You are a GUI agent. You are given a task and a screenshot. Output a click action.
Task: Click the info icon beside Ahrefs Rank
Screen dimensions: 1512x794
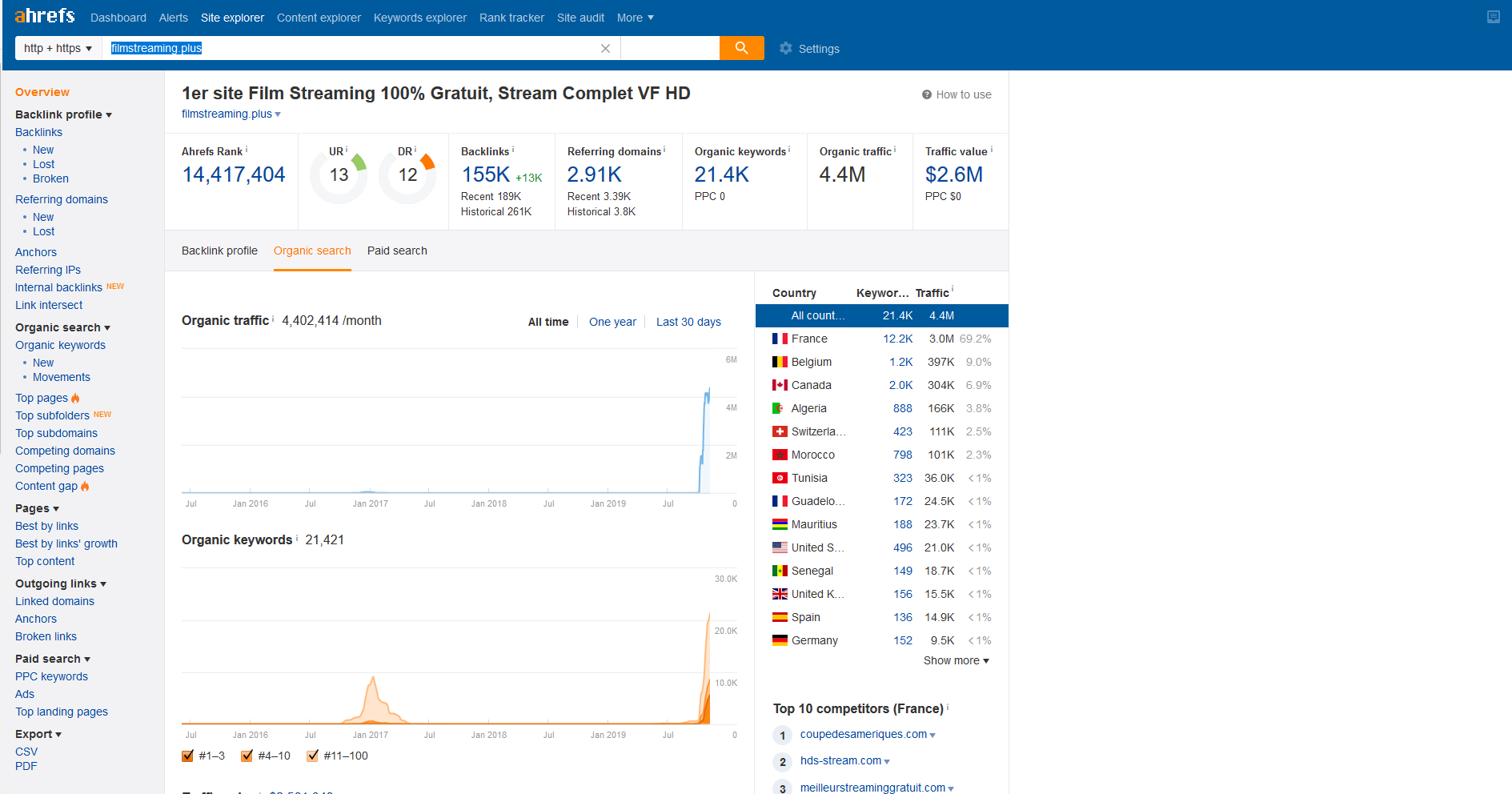click(247, 150)
